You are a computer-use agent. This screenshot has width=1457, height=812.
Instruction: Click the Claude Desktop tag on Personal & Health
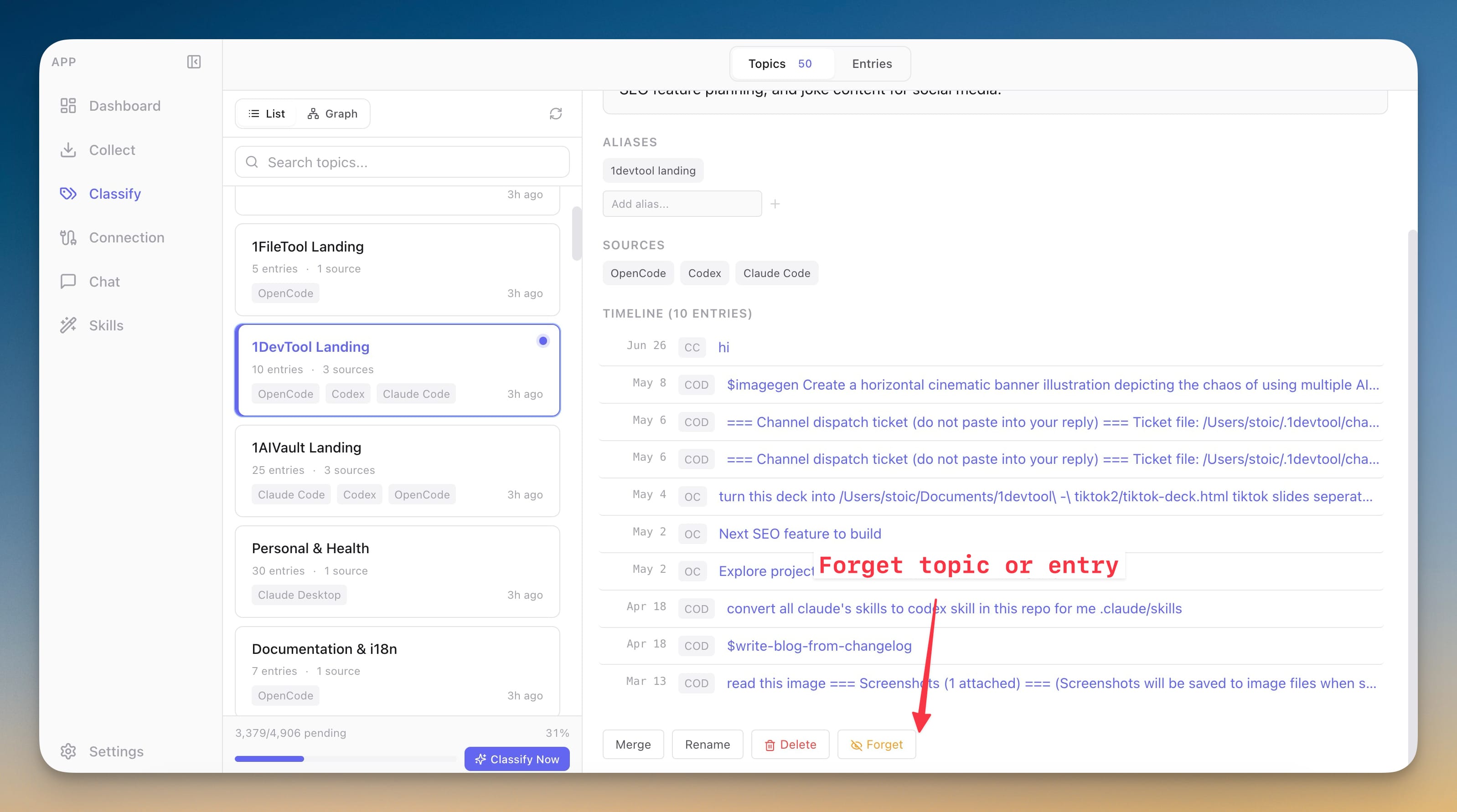click(x=299, y=595)
